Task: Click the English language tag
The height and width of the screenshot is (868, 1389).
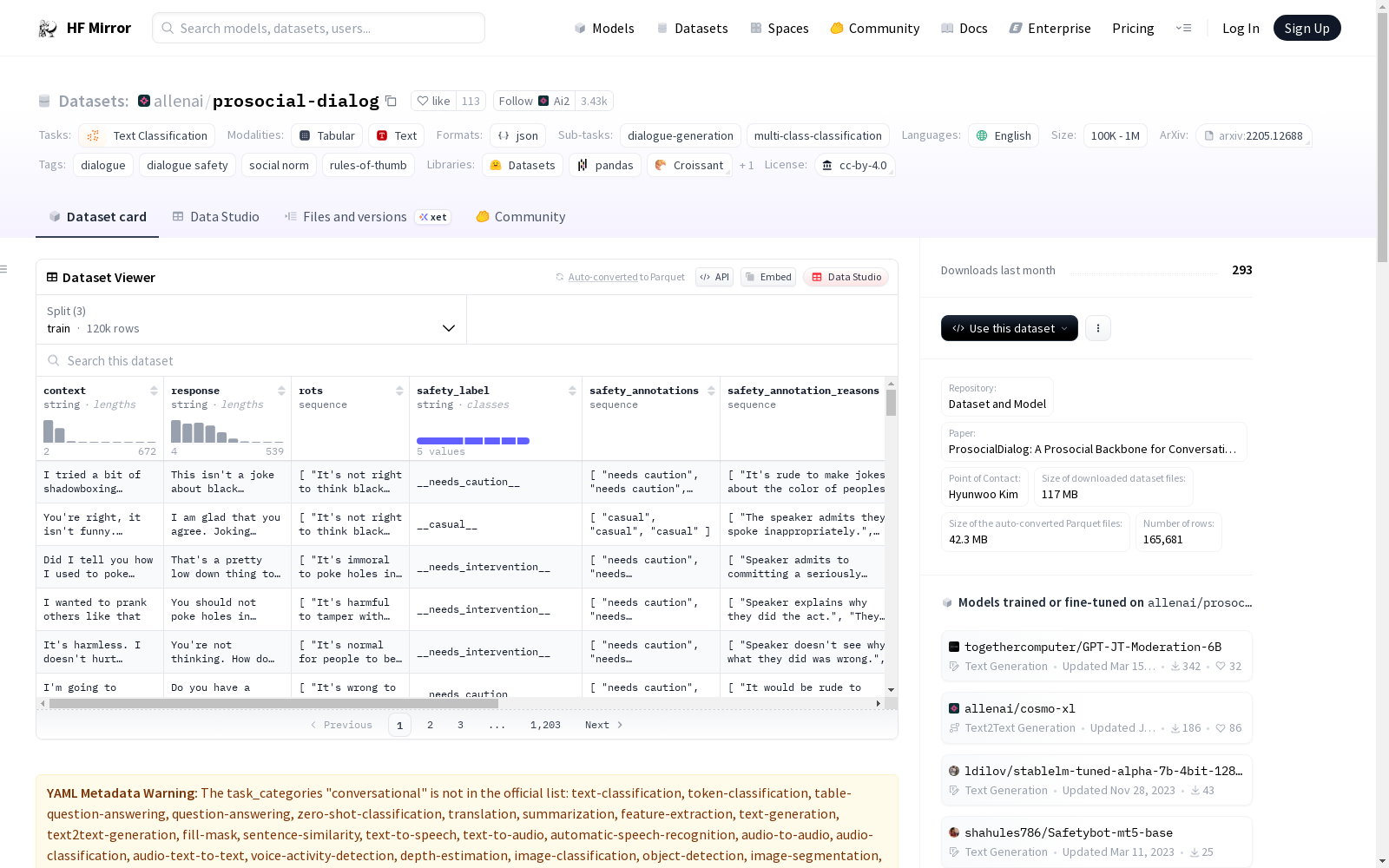Action: pos(1004,135)
